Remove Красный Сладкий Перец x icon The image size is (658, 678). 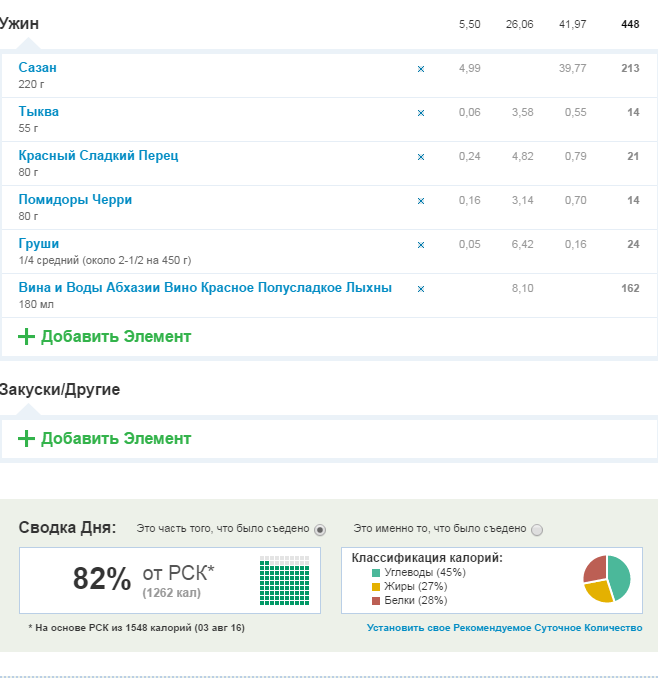(420, 157)
